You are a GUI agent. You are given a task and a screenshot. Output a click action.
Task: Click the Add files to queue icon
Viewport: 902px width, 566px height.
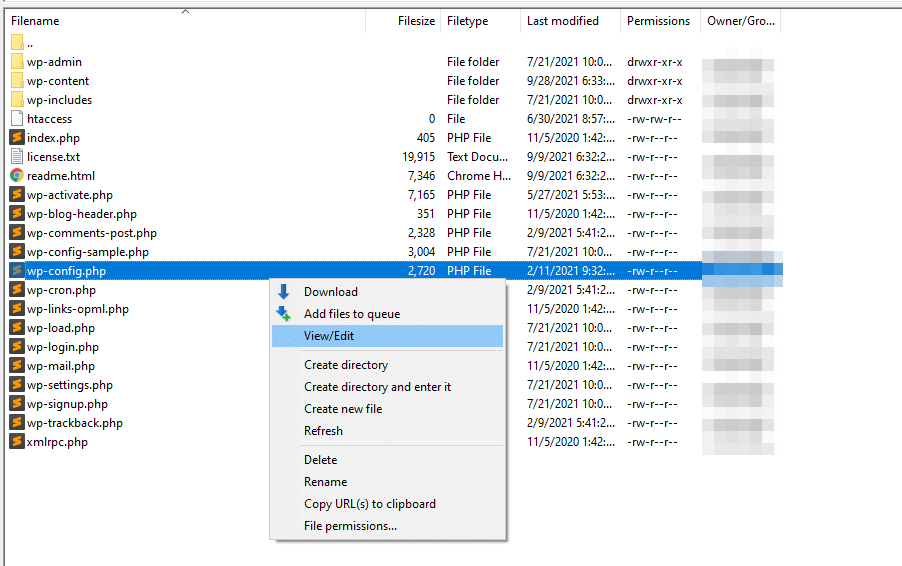click(284, 314)
